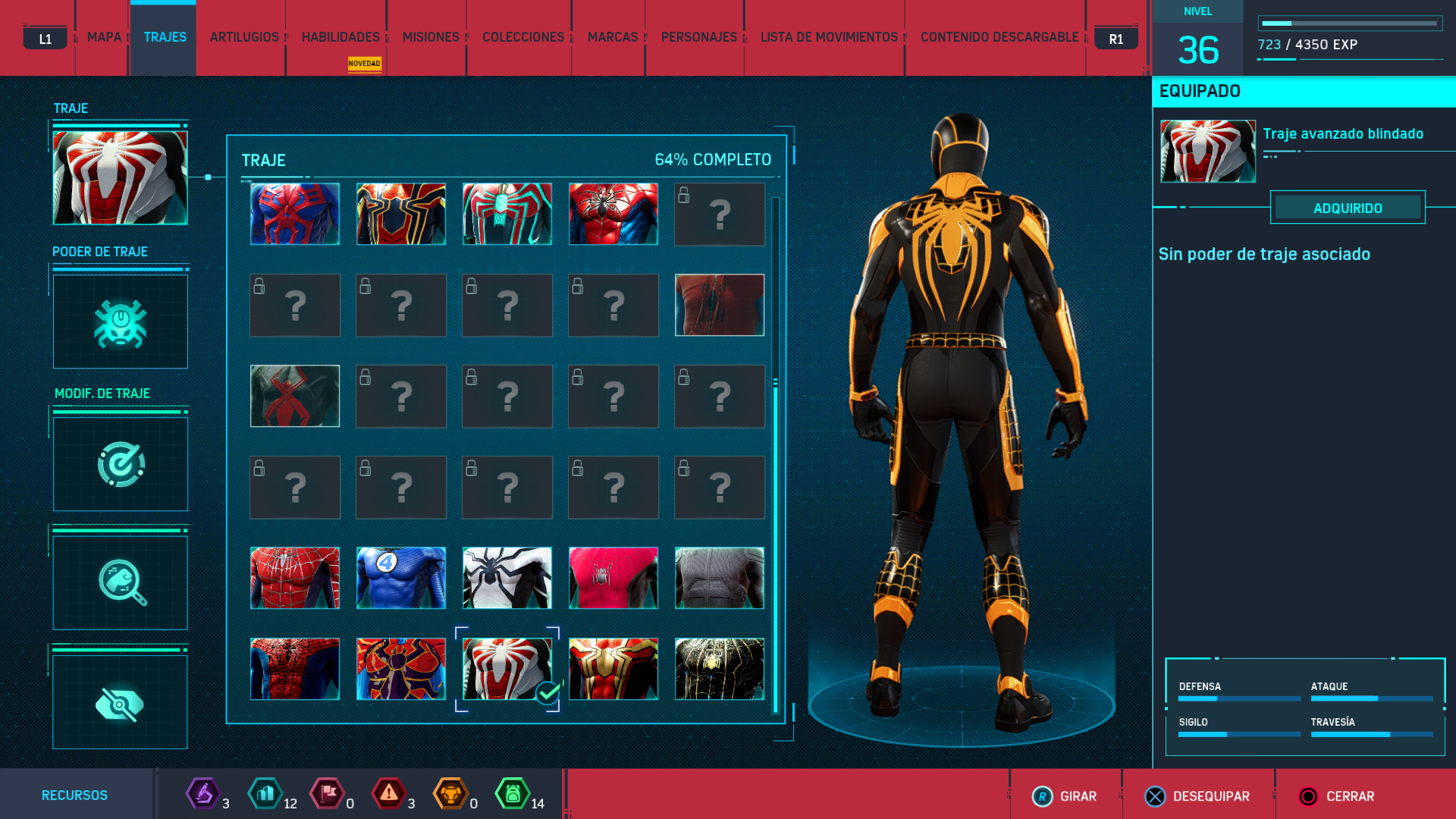Select the second suit mod magnifier icon

click(121, 582)
